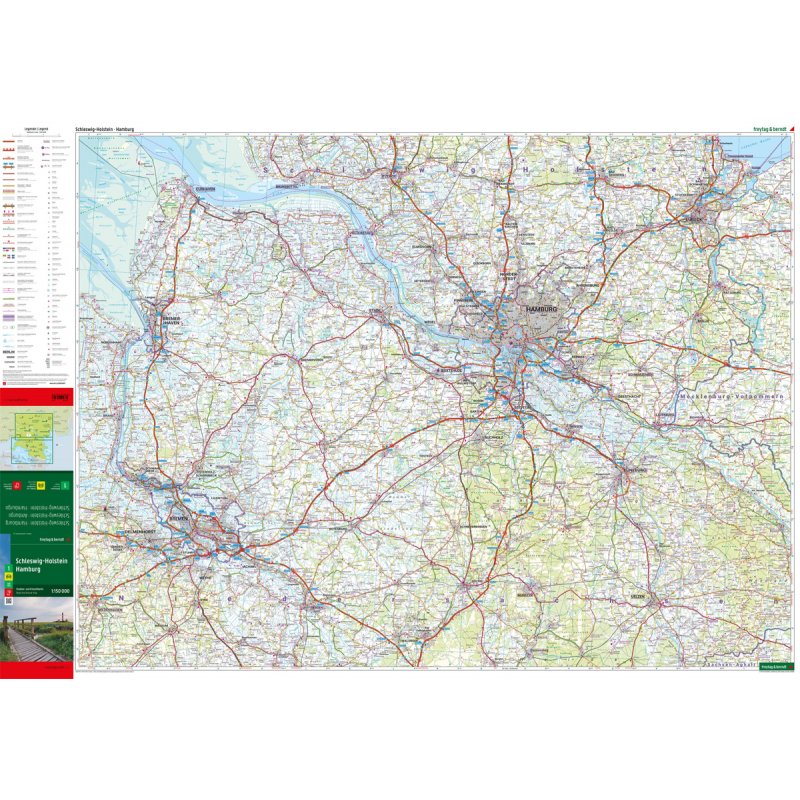Click the upside-down green cover title panel

click(37, 510)
